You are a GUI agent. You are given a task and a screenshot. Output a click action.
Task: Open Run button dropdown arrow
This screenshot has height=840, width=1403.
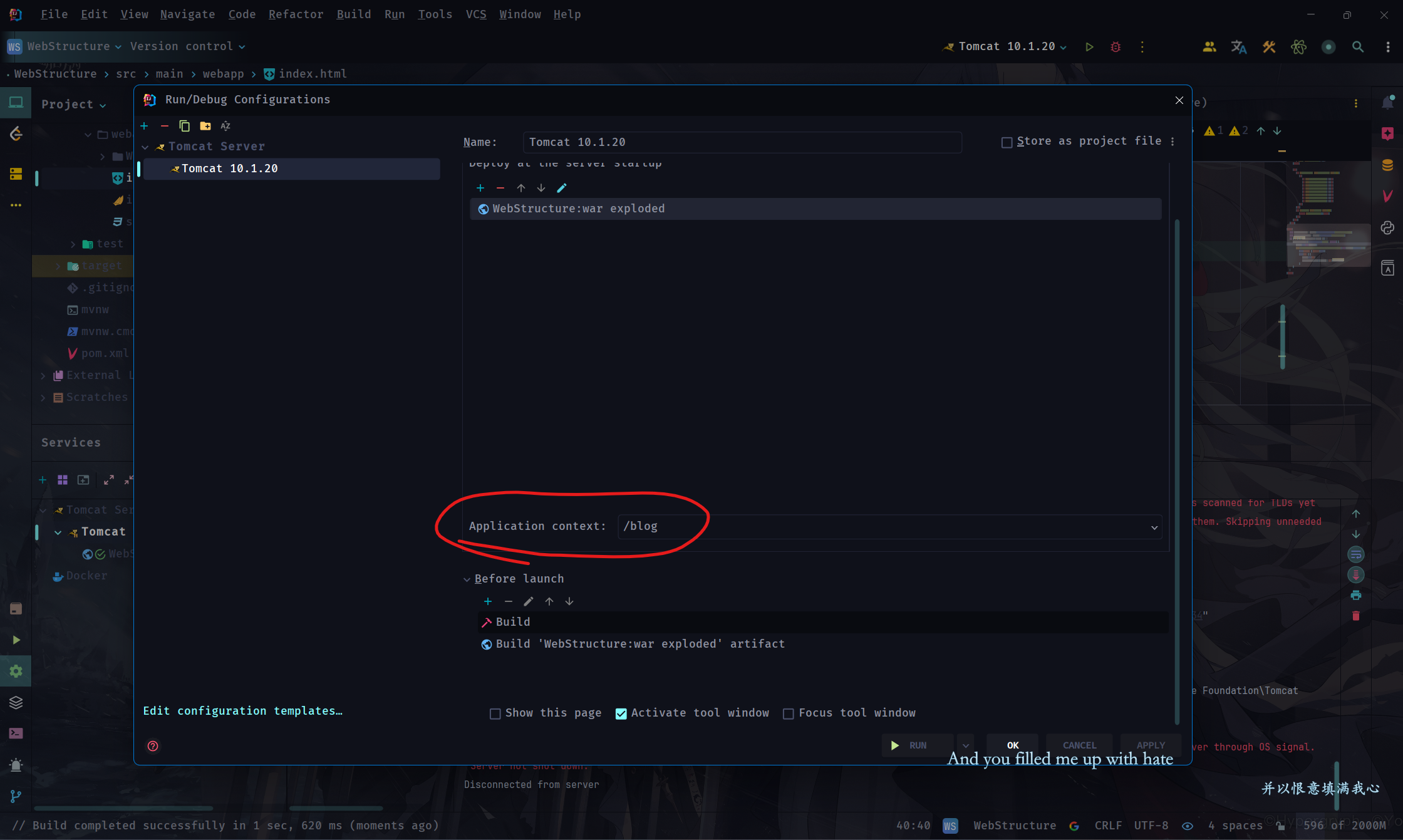(x=965, y=745)
